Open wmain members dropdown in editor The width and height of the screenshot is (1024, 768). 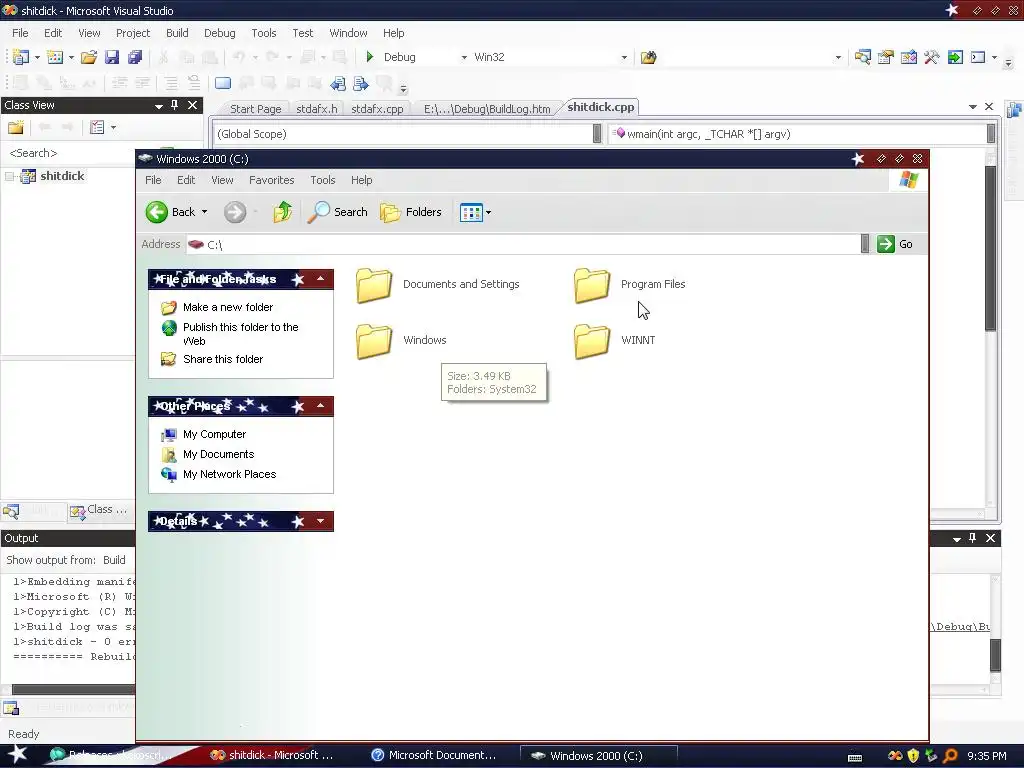click(991, 134)
